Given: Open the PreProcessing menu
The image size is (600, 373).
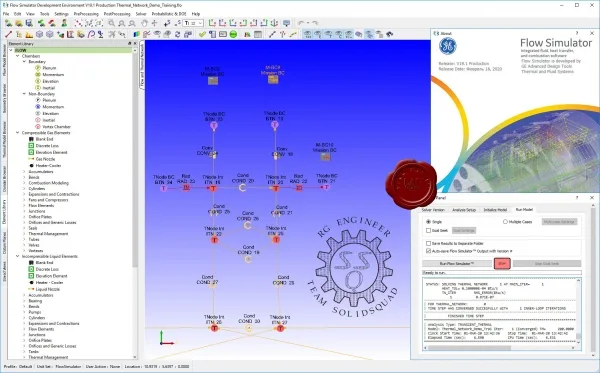Looking at the screenshot, I should click(x=86, y=14).
